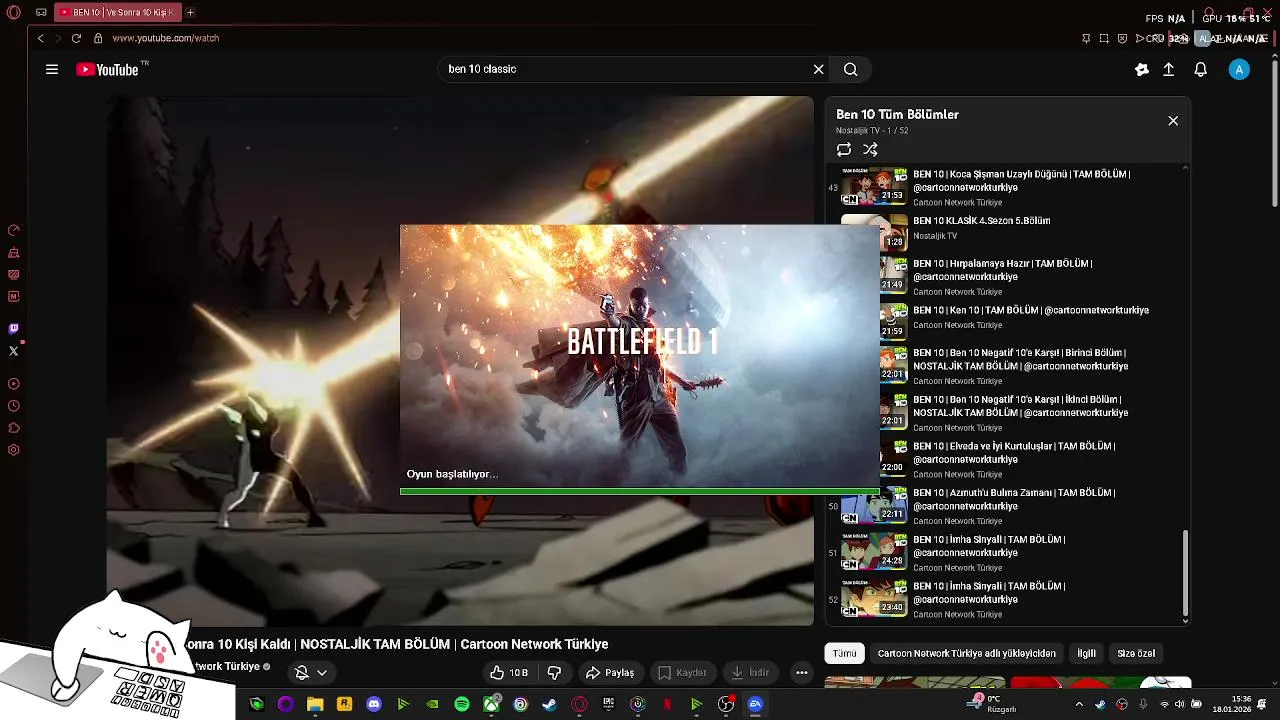
Task: Open sidebar settings gear icon
Action: click(13, 450)
